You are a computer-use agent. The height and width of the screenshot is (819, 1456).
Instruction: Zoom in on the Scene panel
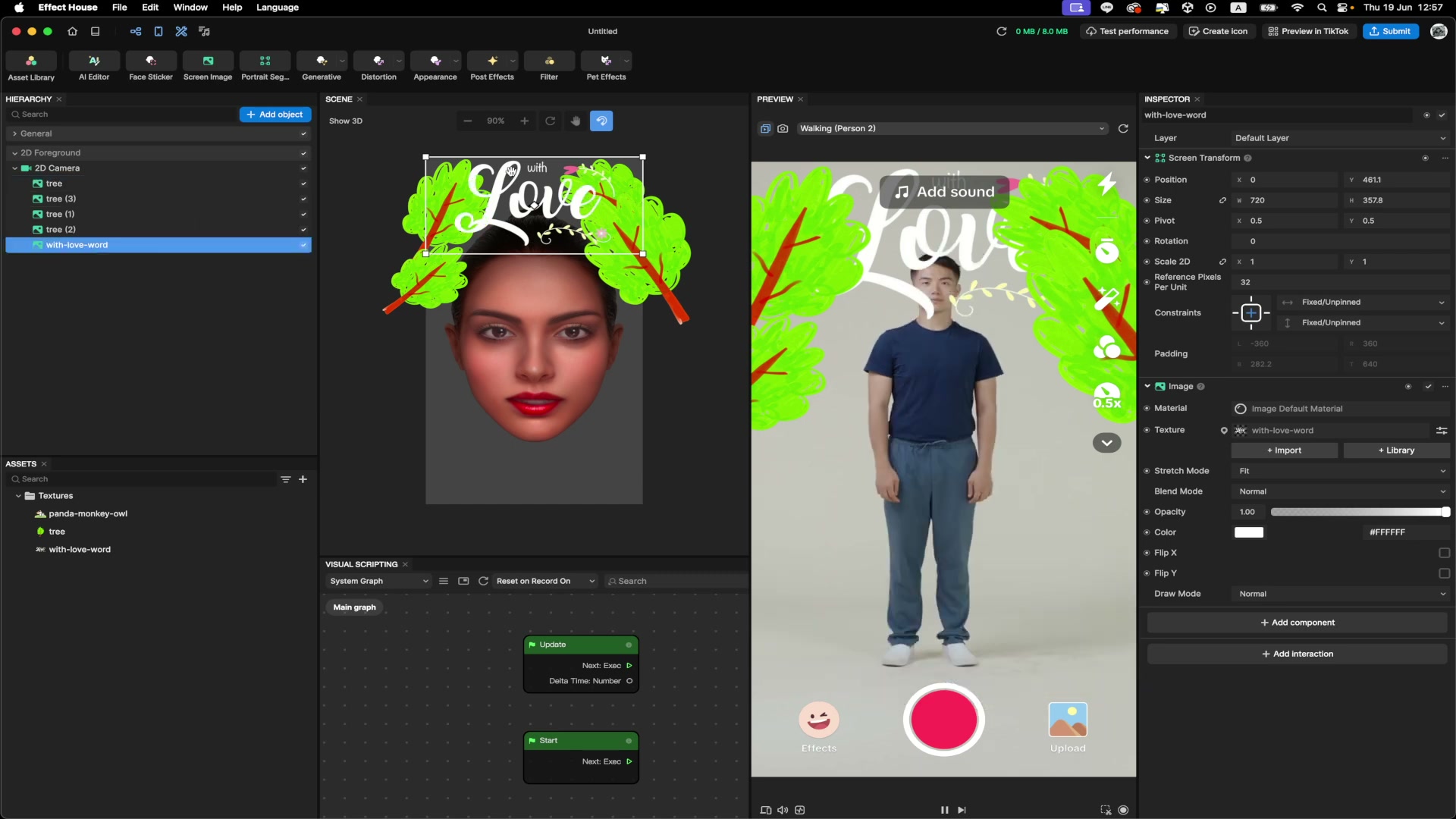pyautogui.click(x=524, y=121)
